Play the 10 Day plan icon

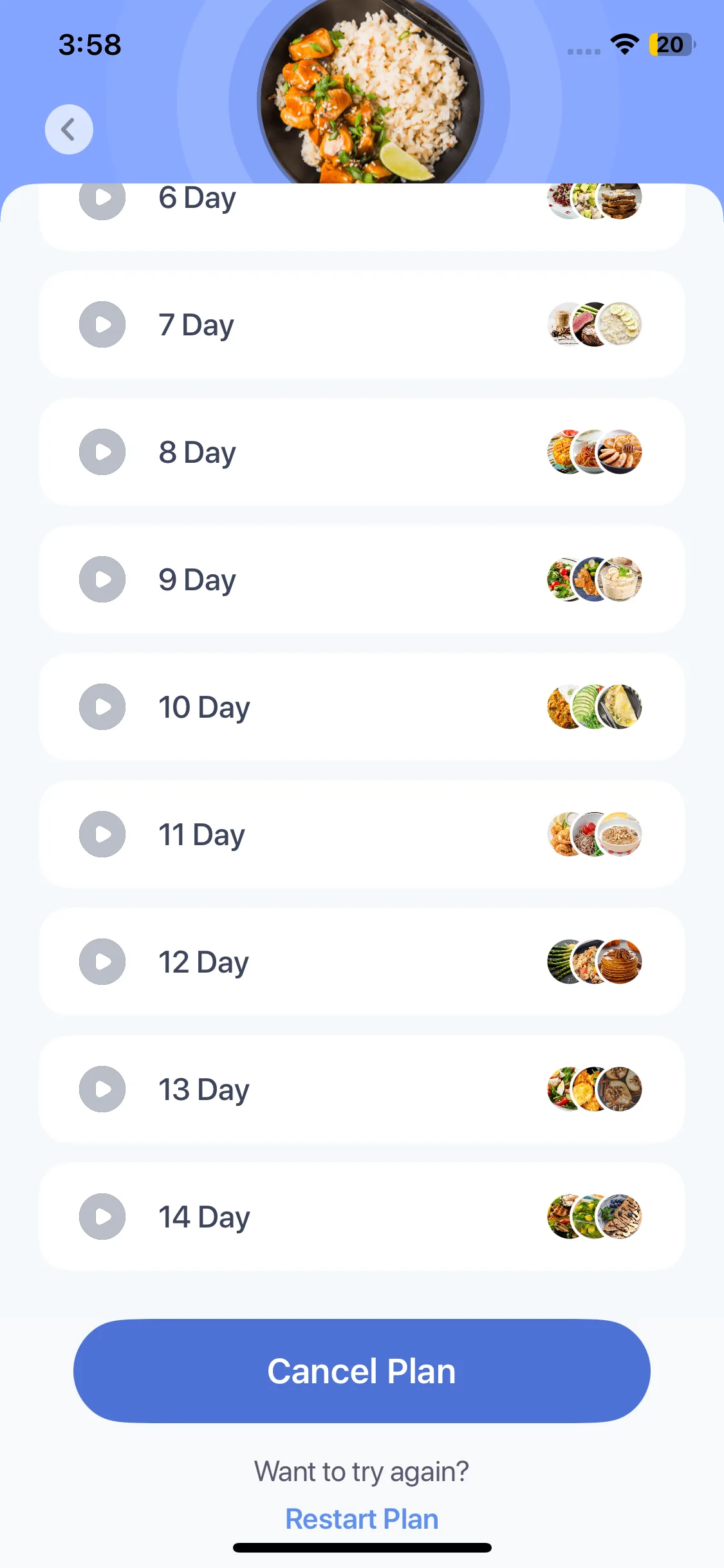tap(102, 707)
